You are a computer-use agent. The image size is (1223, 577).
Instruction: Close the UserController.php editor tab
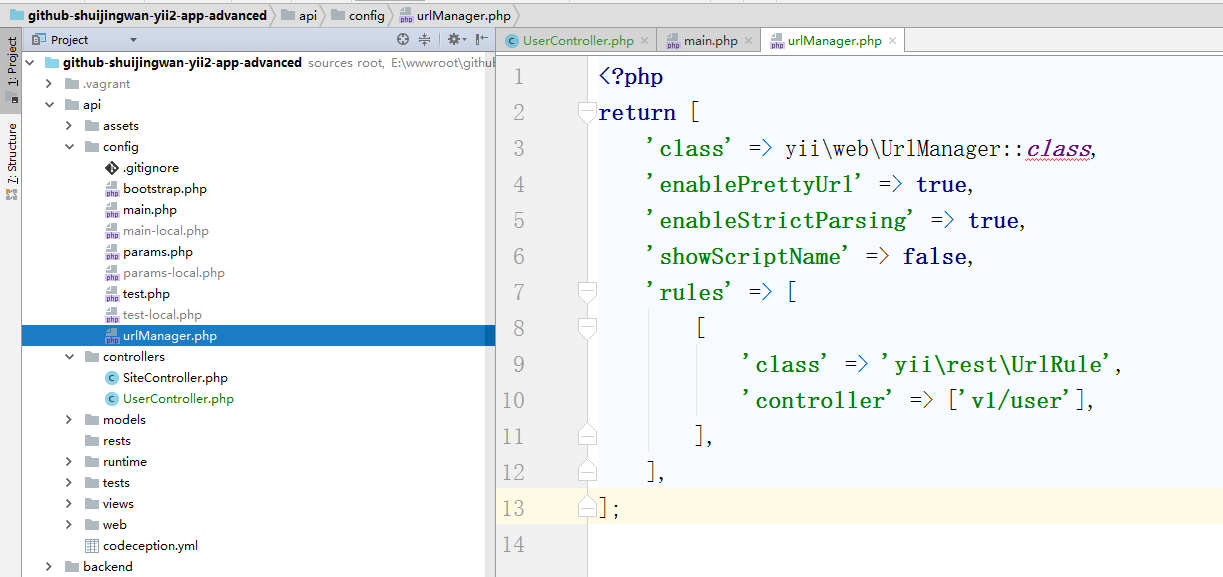click(645, 41)
